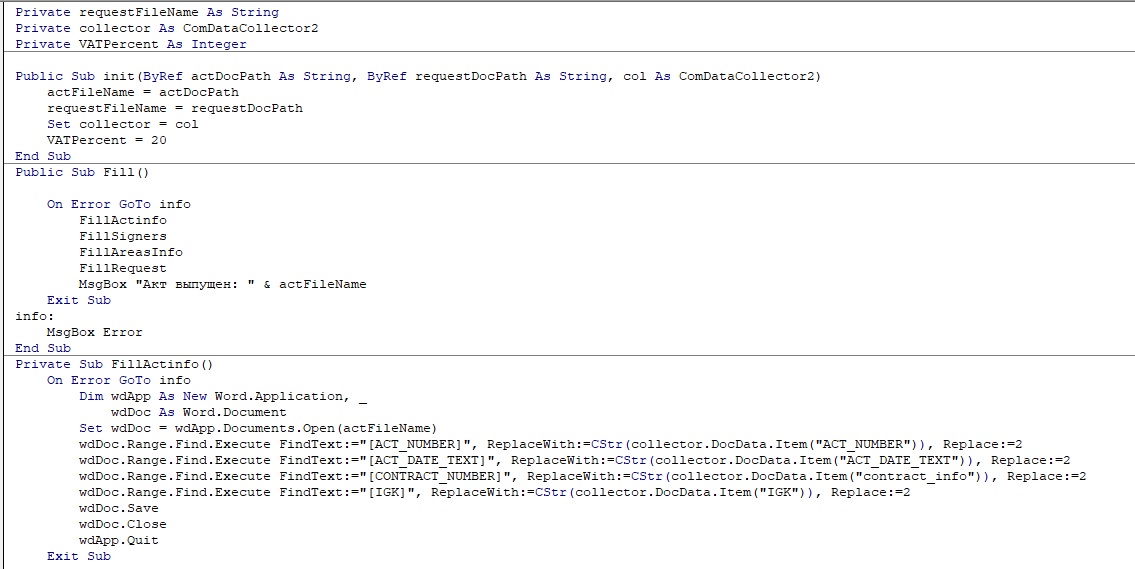This screenshot has width=1135, height=569.
Task: Place cursor on "requestFileName = requestDocPath" line
Action: coord(175,108)
